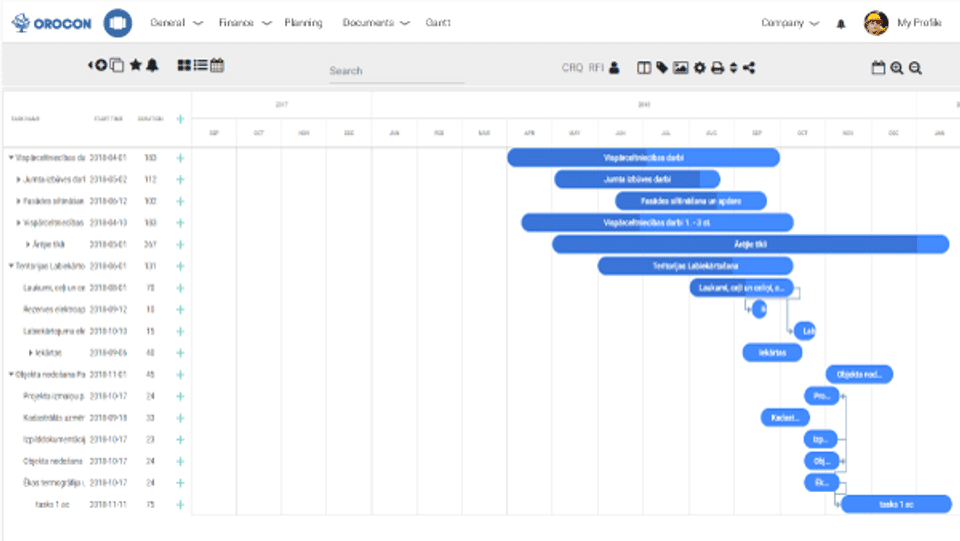
Task: Click the Task Name column header
Action: click(x=26, y=119)
